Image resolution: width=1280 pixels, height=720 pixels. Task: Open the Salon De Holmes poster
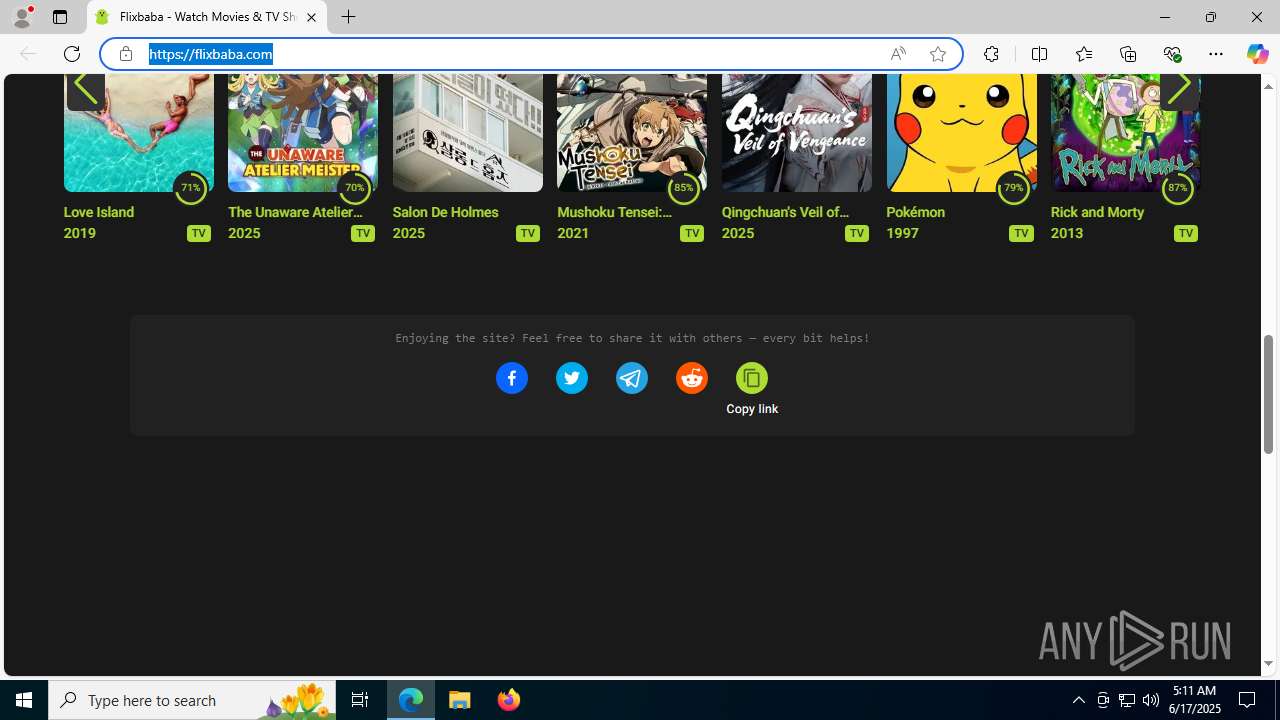click(467, 132)
